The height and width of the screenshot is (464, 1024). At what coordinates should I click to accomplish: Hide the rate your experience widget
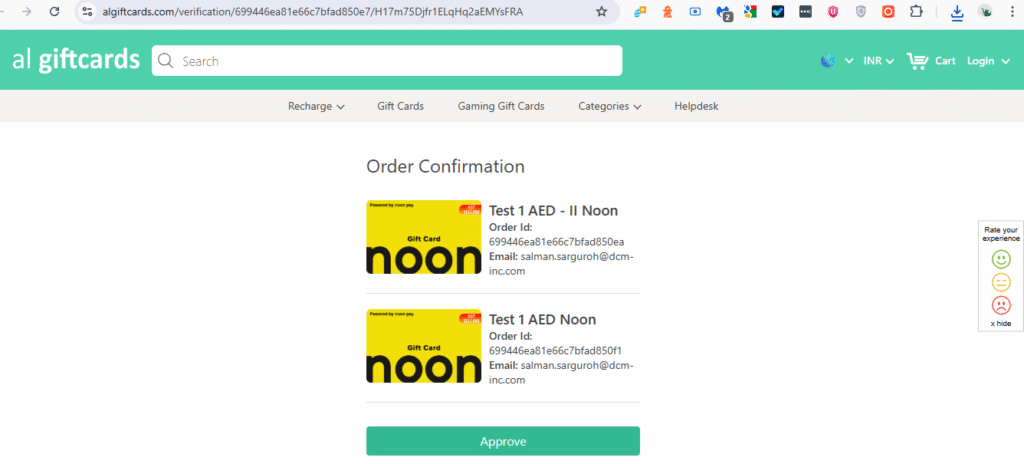pos(1000,324)
